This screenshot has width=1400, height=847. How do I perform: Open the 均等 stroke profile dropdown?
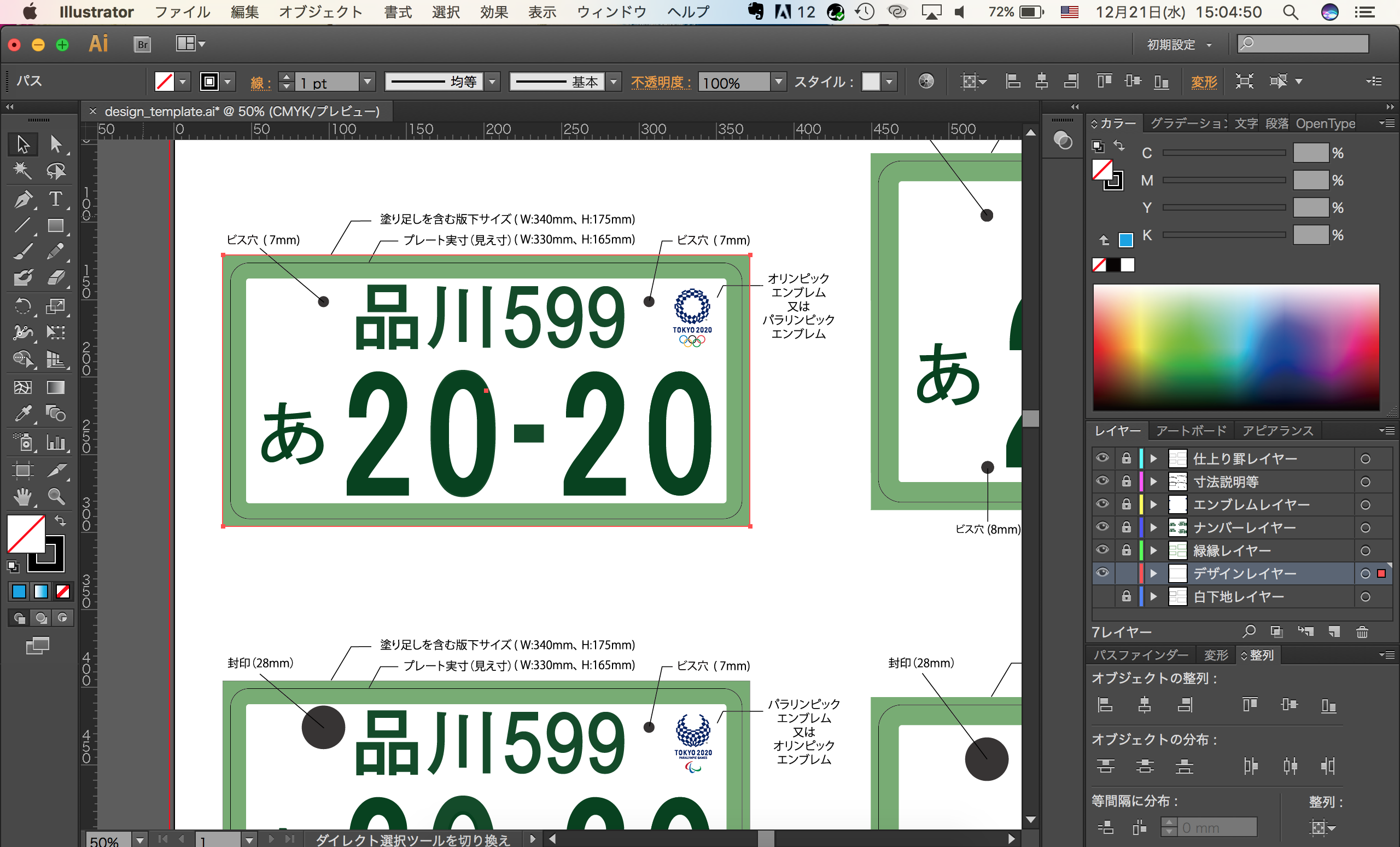click(493, 82)
